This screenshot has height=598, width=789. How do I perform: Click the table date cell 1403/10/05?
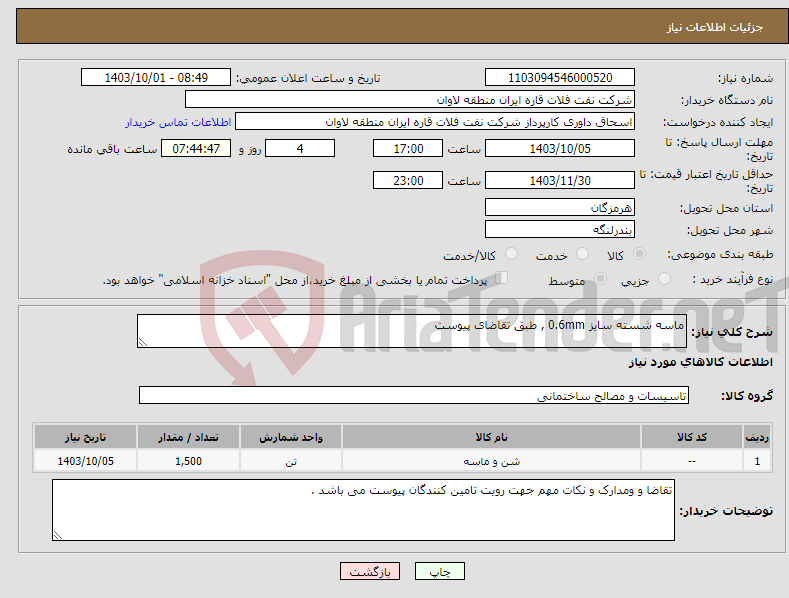tap(86, 461)
